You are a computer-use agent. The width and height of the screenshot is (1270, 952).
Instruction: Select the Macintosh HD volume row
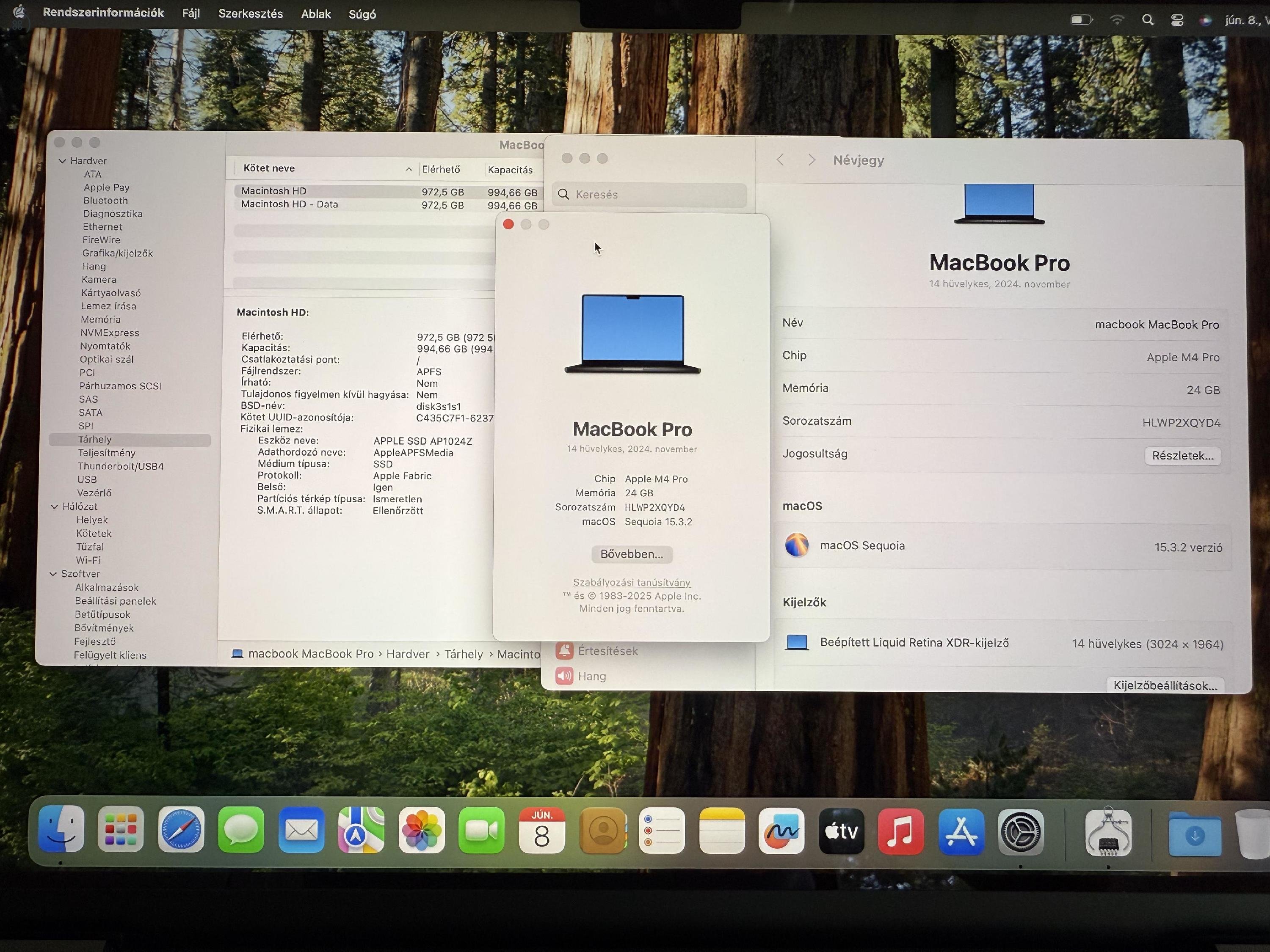click(x=389, y=191)
